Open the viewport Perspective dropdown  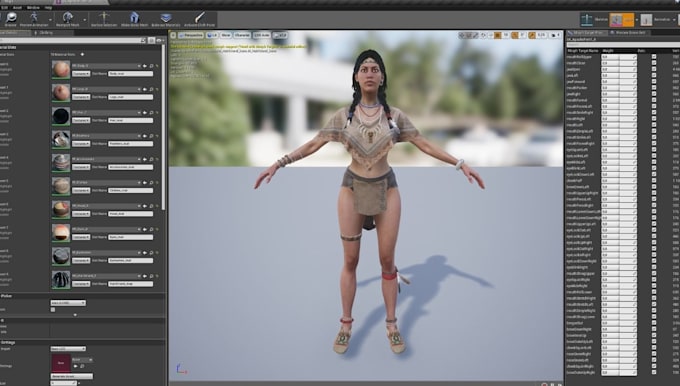190,35
